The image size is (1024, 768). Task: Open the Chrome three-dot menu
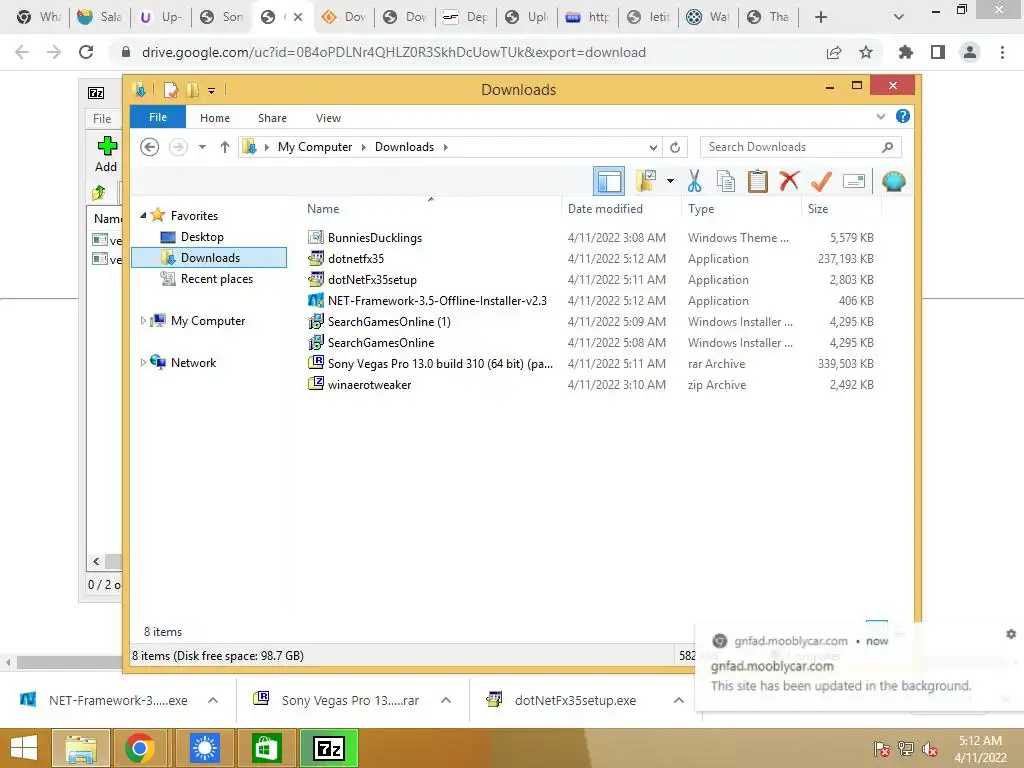(x=1002, y=52)
